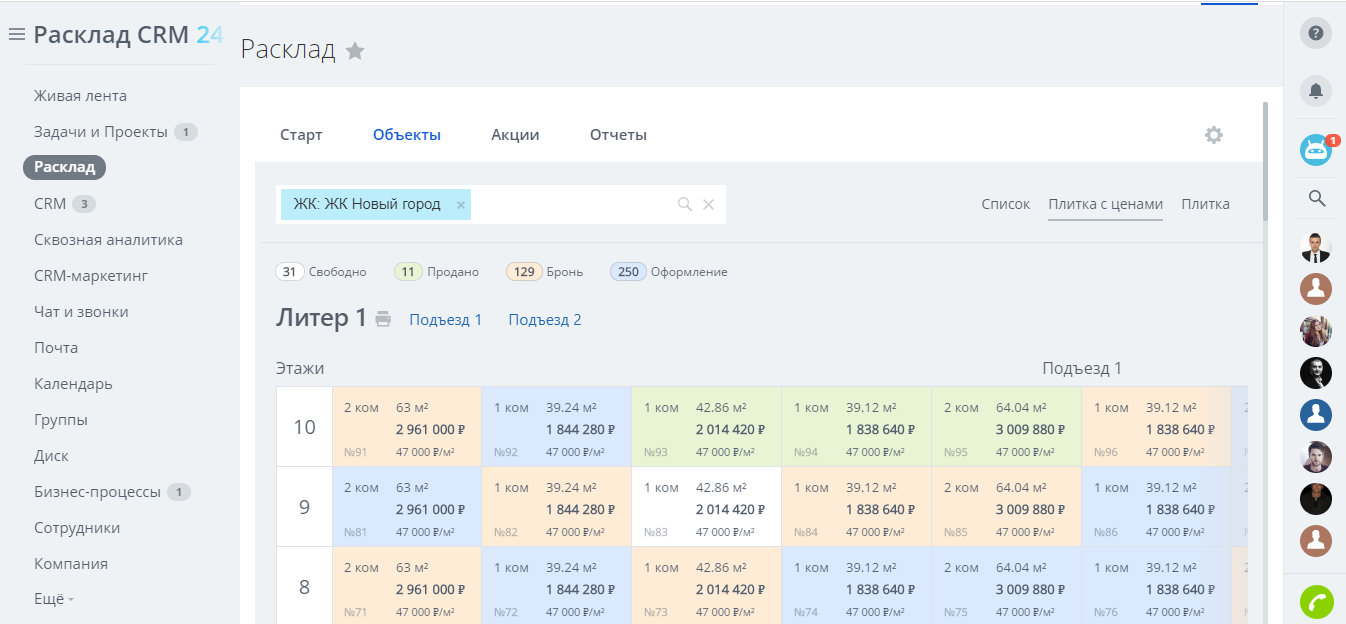This screenshot has width=1346, height=624.
Task: Click floor number 10 row header
Action: pyautogui.click(x=305, y=427)
